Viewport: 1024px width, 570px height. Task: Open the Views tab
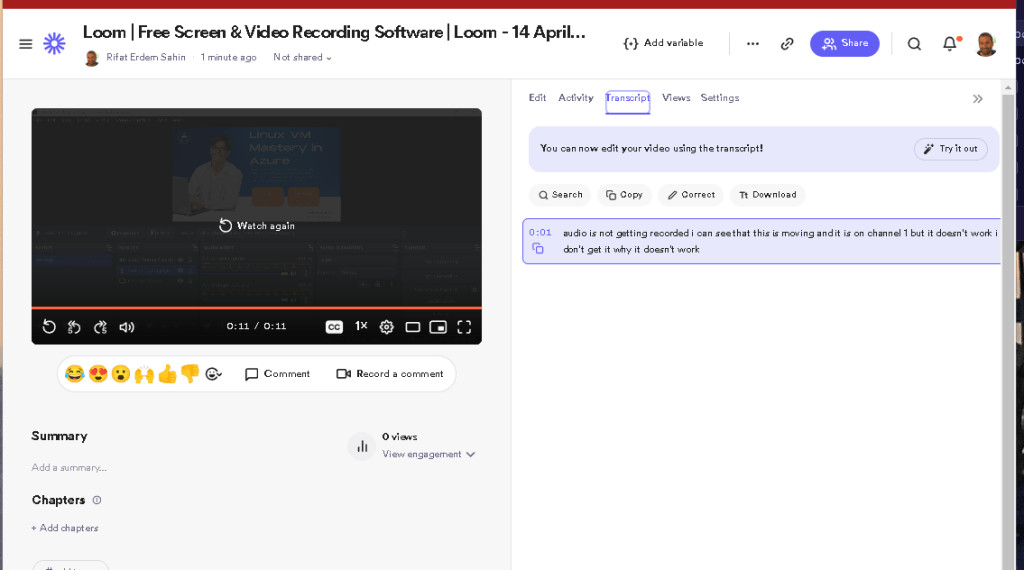(676, 98)
